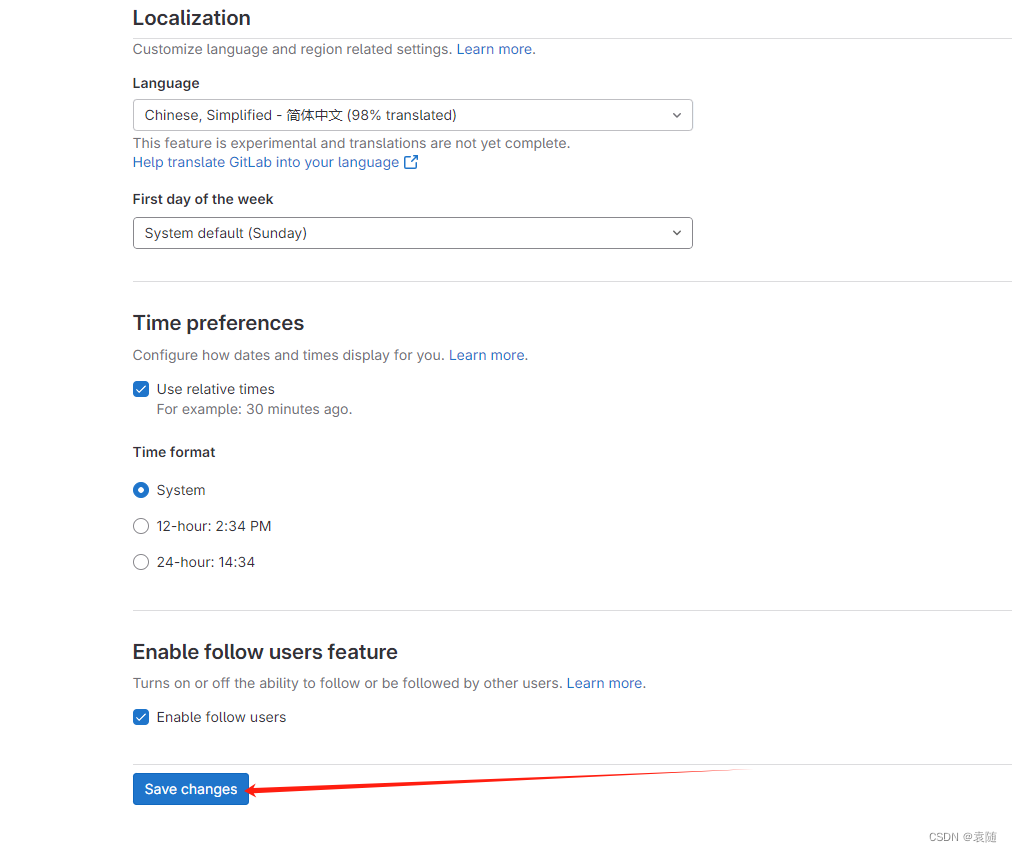Click the Language dropdown chevron arrow
The image size is (1012, 852).
pos(676,116)
